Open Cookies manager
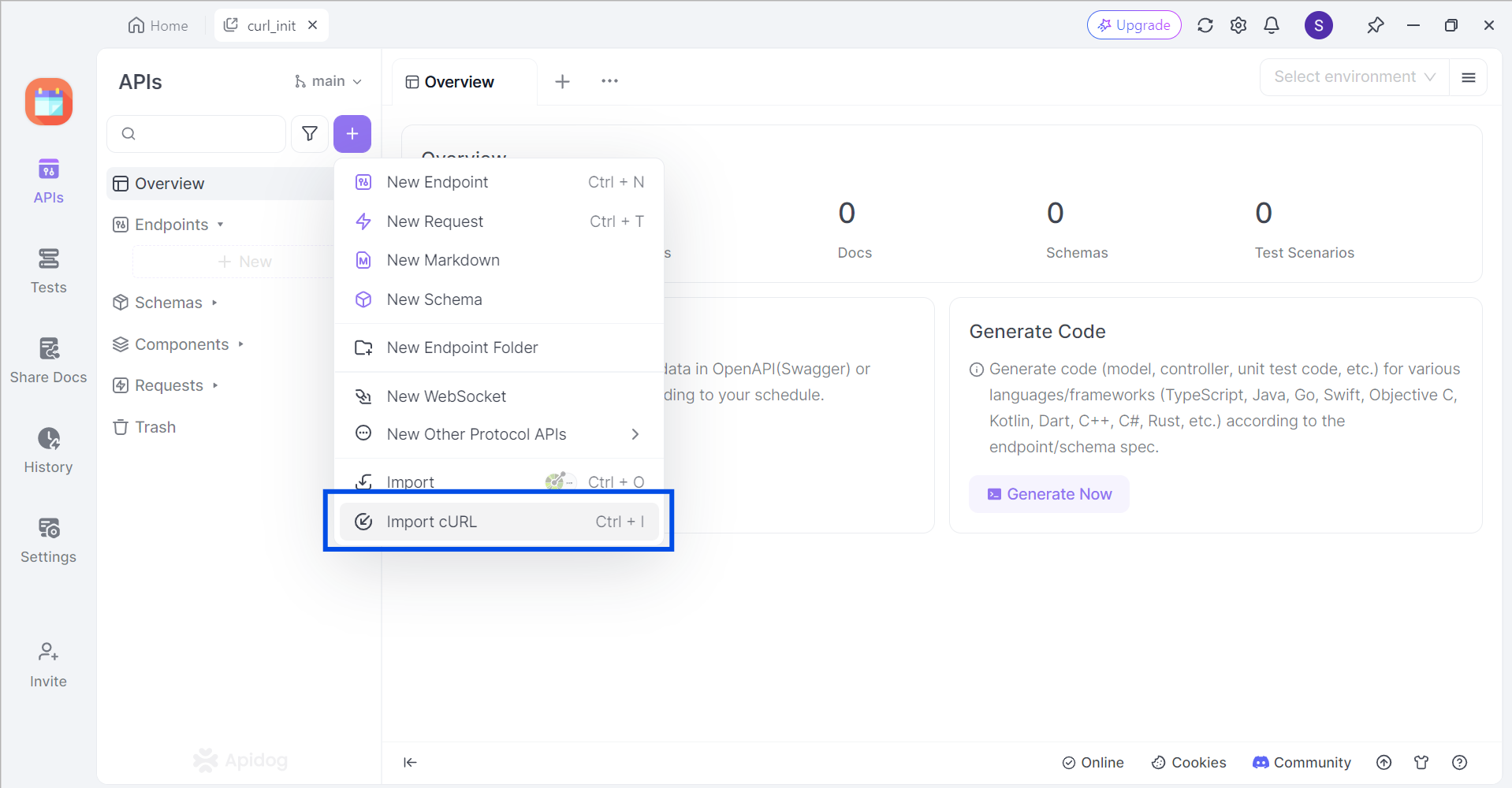The width and height of the screenshot is (1512, 788). (x=1189, y=762)
